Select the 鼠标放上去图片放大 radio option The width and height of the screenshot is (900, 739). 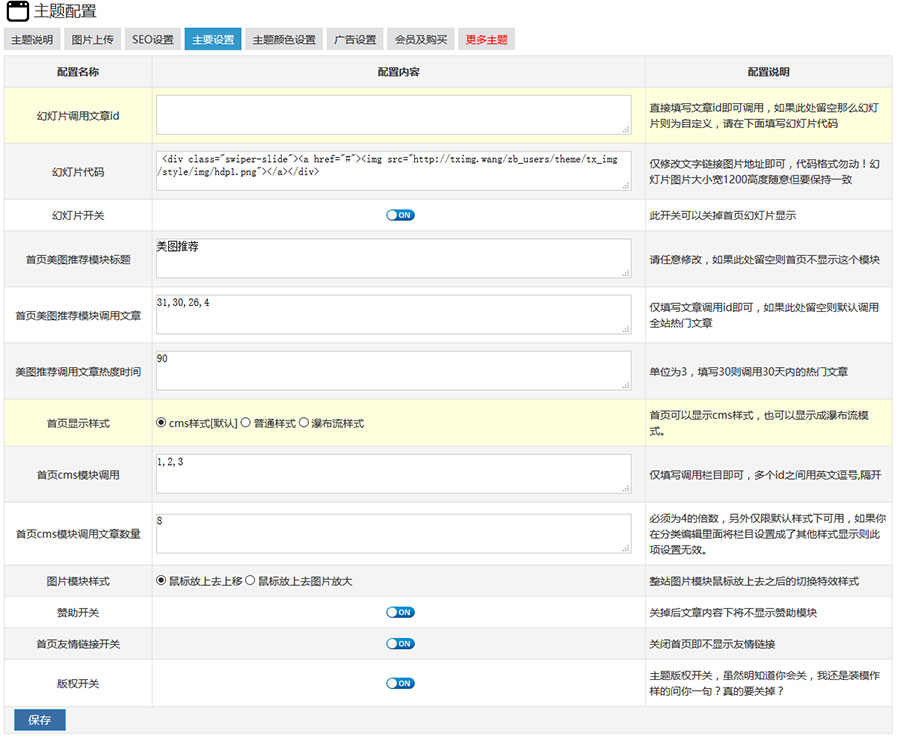coord(250,581)
